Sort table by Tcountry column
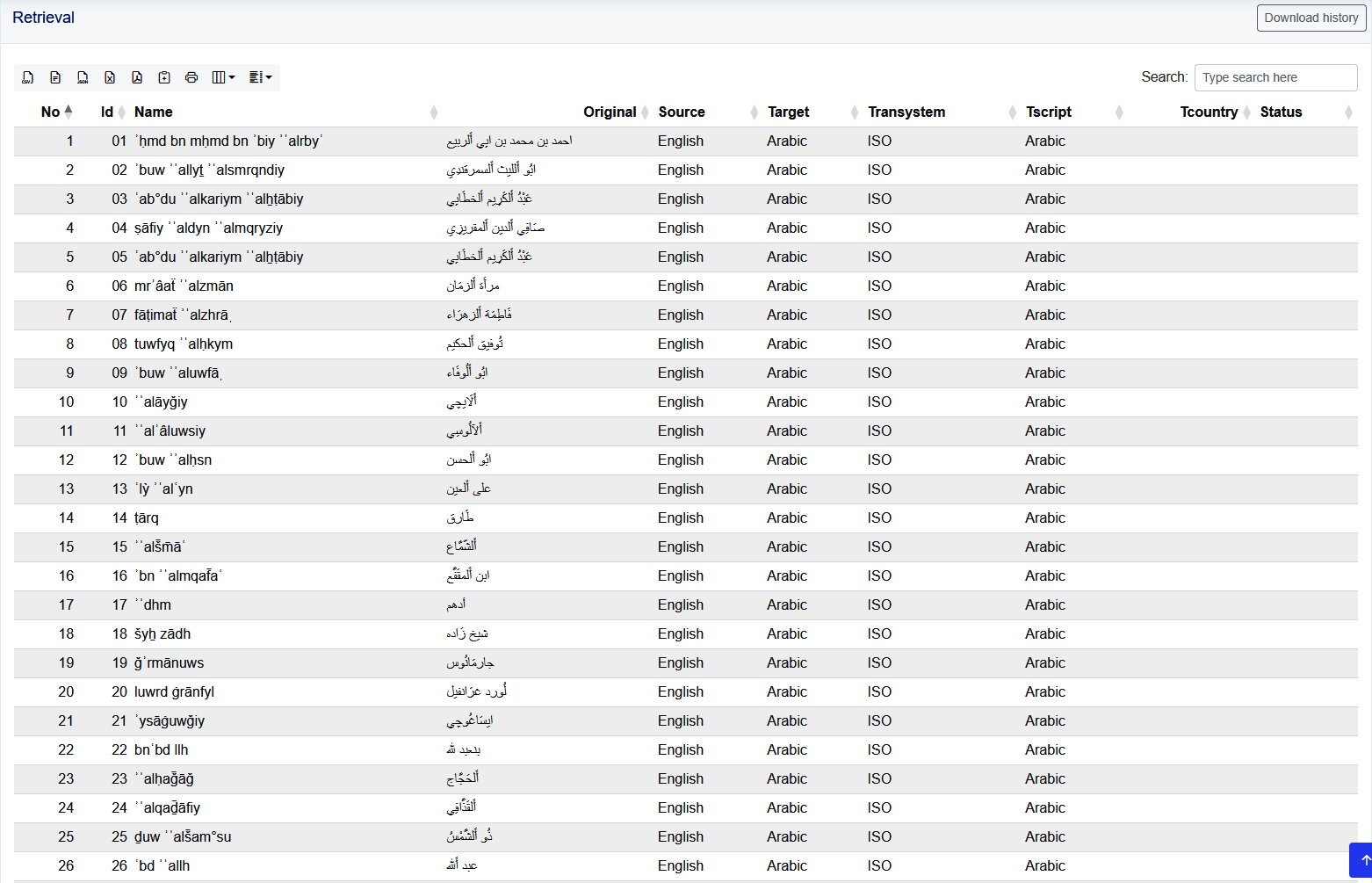Image resolution: width=1372 pixels, height=883 pixels. pos(1216,112)
